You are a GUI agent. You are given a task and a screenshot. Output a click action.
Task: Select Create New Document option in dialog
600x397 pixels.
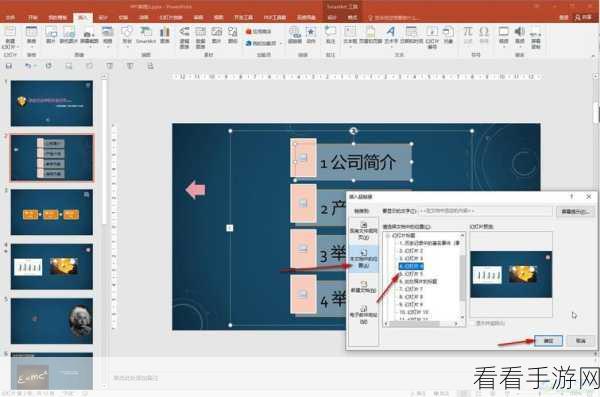tap(364, 286)
